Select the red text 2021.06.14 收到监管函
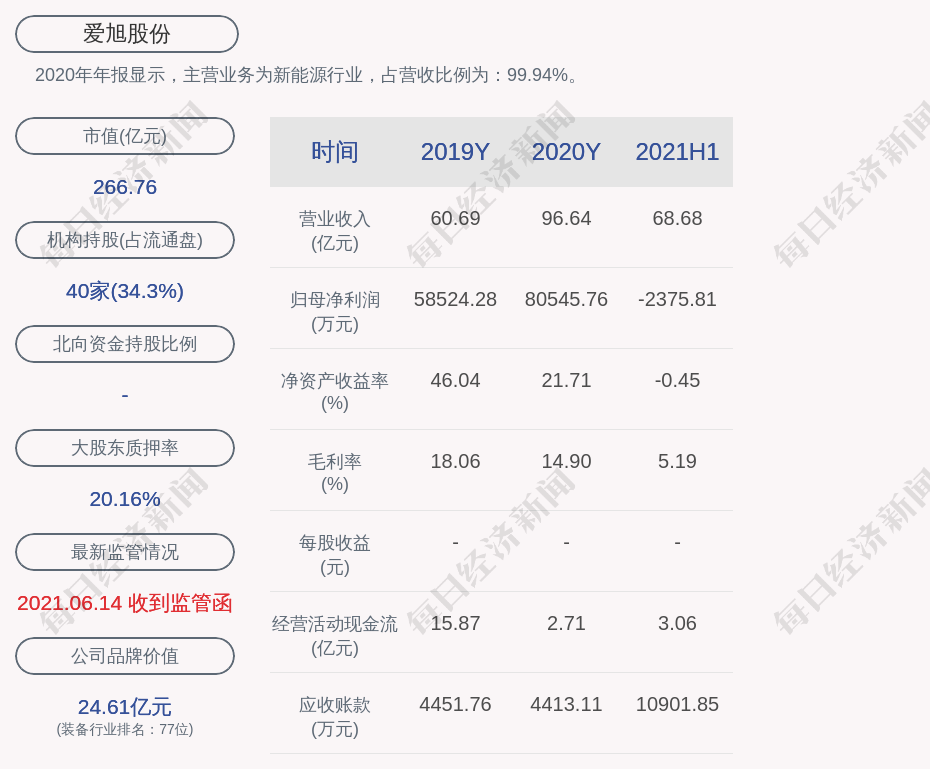This screenshot has width=930, height=769. (x=125, y=604)
